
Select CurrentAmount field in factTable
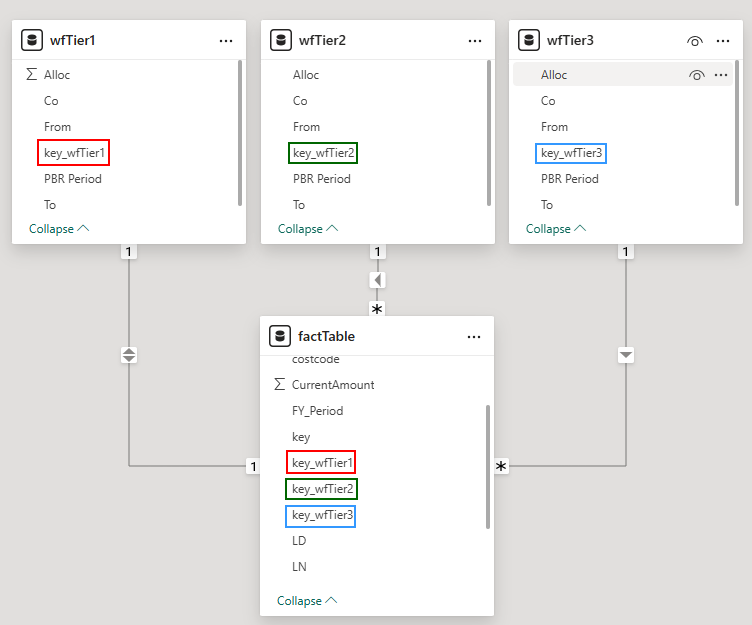tap(333, 385)
